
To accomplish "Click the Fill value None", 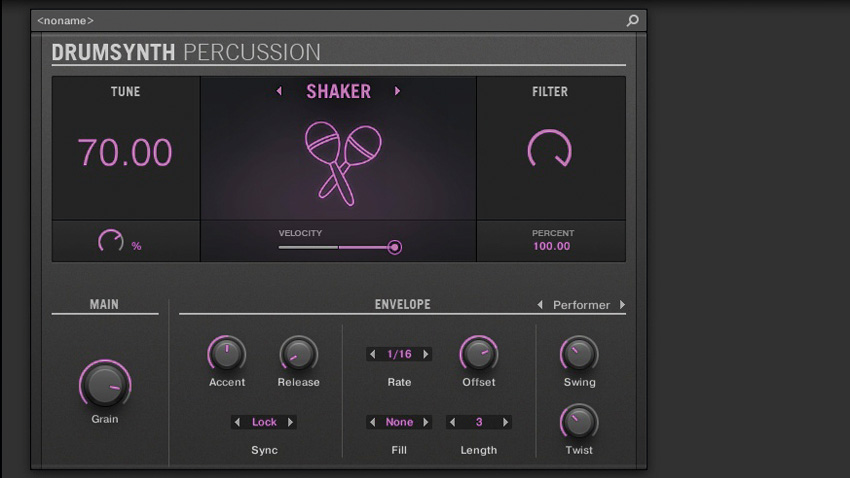I will [400, 422].
